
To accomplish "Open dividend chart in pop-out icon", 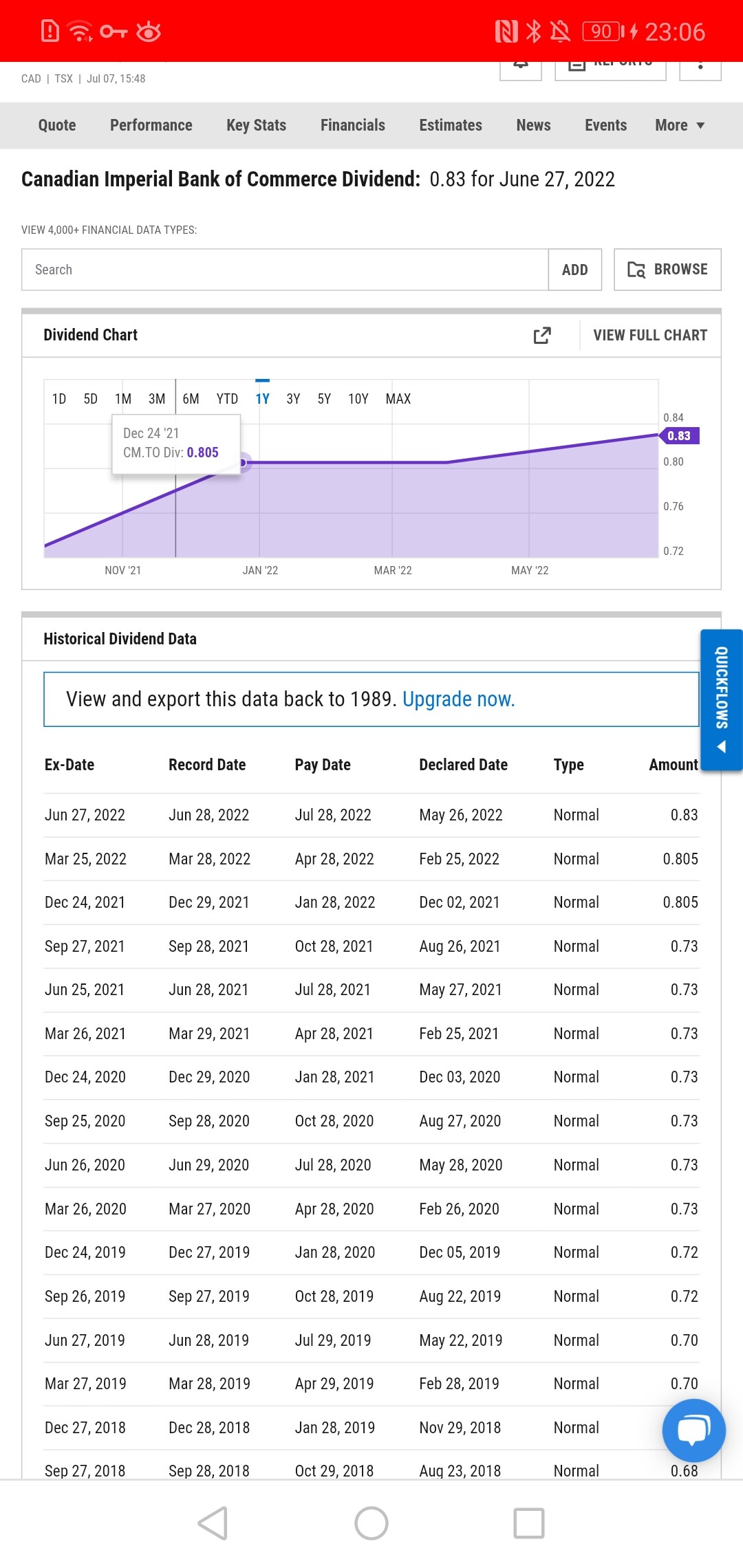I will pos(542,335).
